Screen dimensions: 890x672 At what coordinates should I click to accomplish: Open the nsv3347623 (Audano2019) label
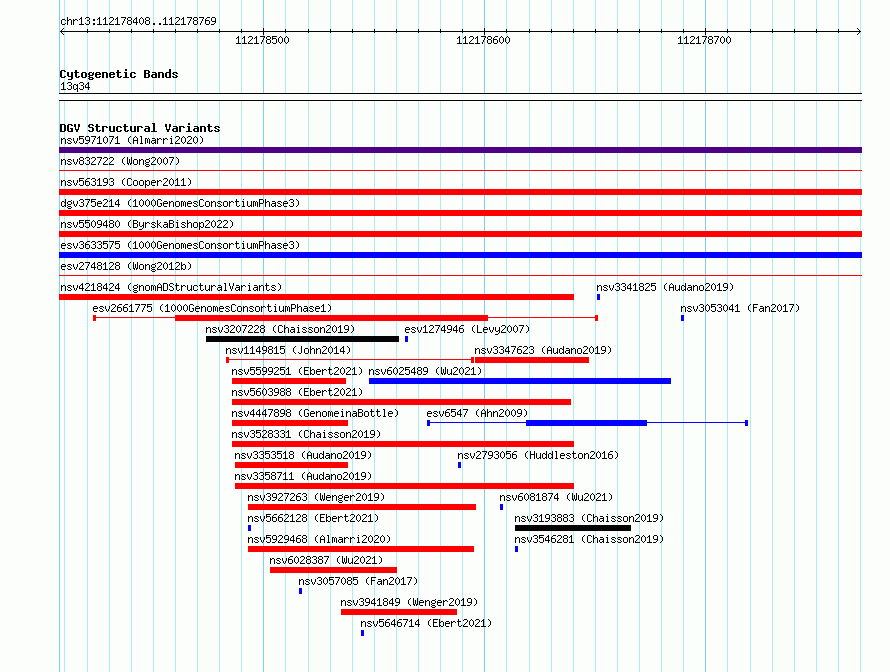click(543, 350)
